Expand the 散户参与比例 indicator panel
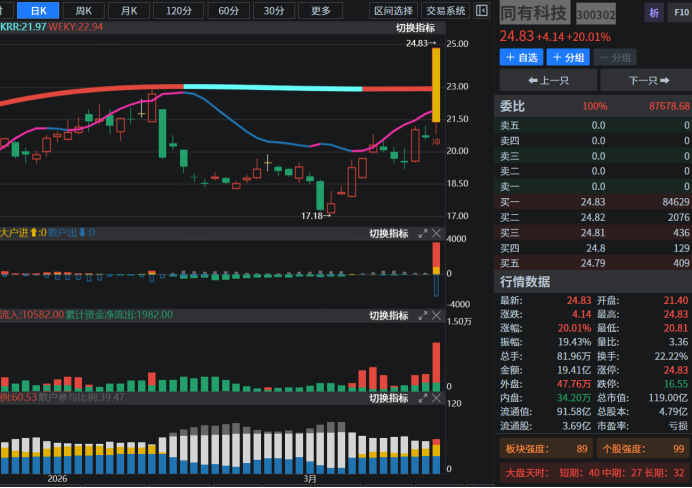The width and height of the screenshot is (692, 488). click(422, 398)
